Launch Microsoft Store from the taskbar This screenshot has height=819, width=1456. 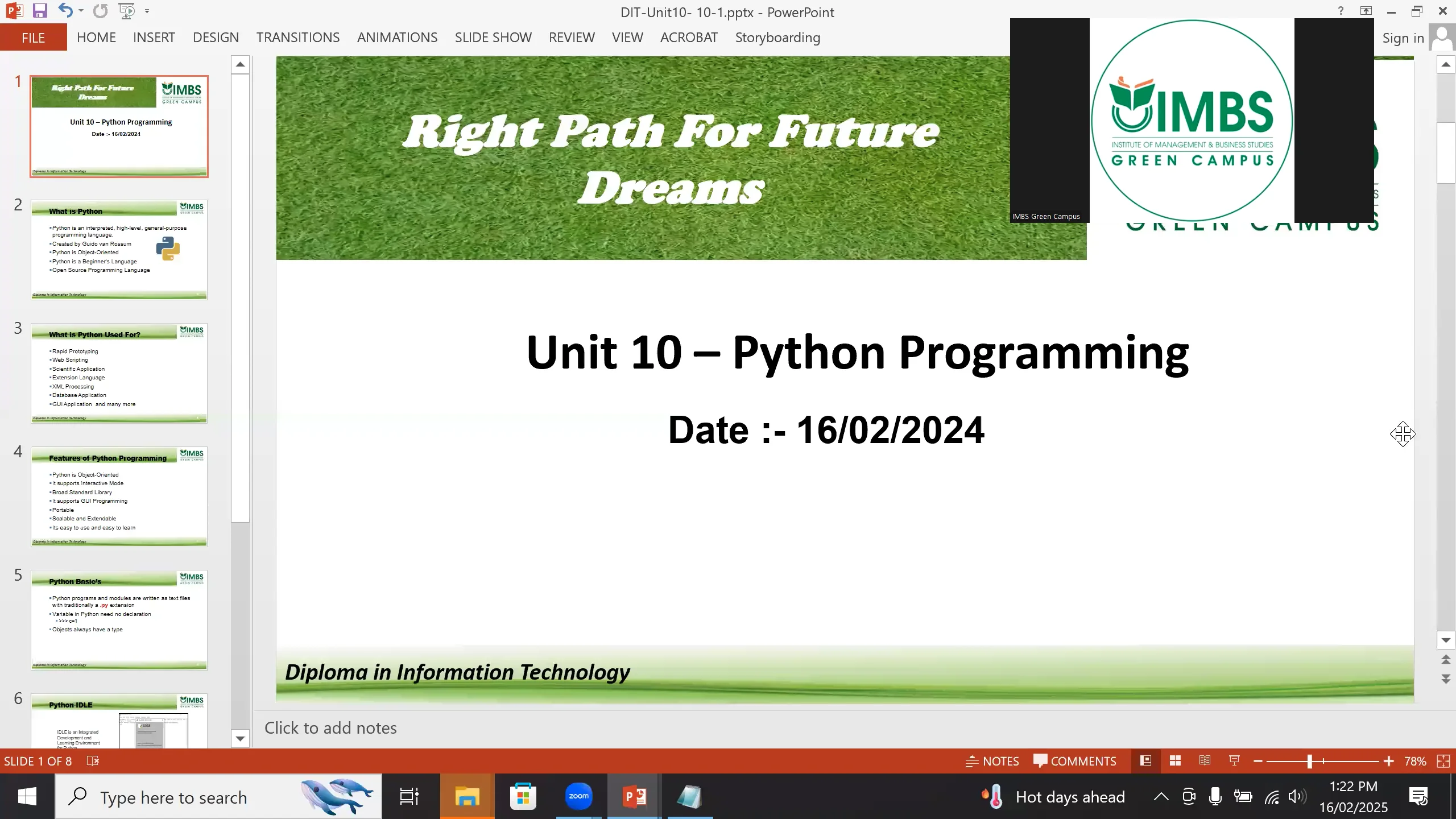523,796
